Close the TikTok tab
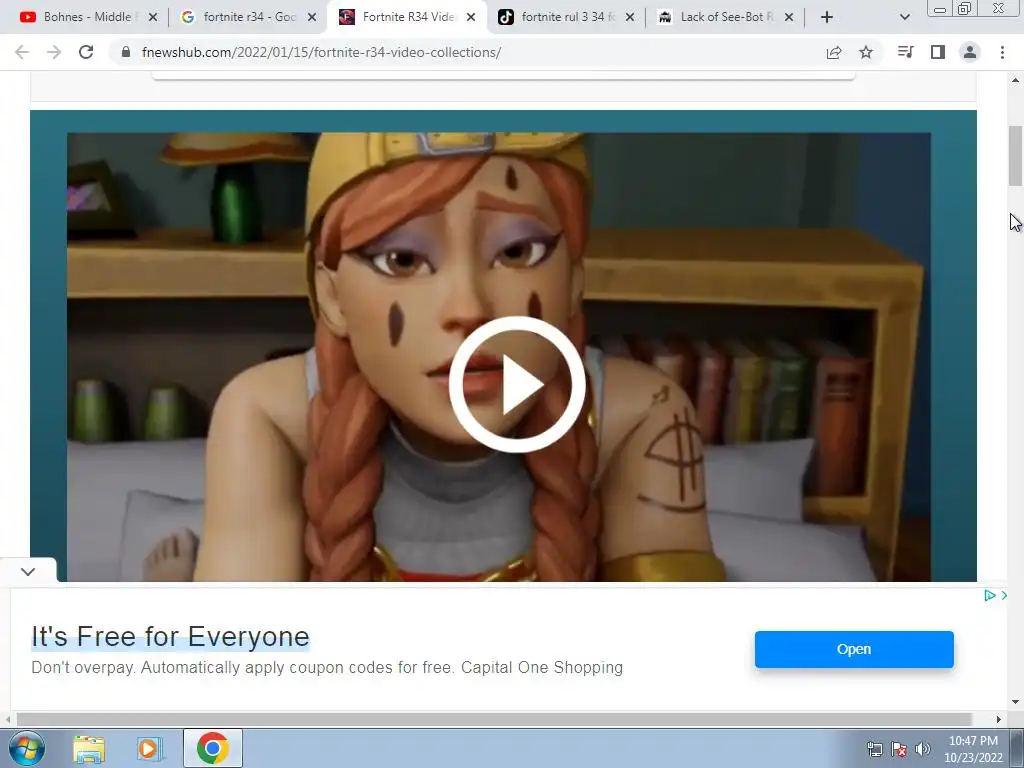The height and width of the screenshot is (768, 1024). (630, 17)
